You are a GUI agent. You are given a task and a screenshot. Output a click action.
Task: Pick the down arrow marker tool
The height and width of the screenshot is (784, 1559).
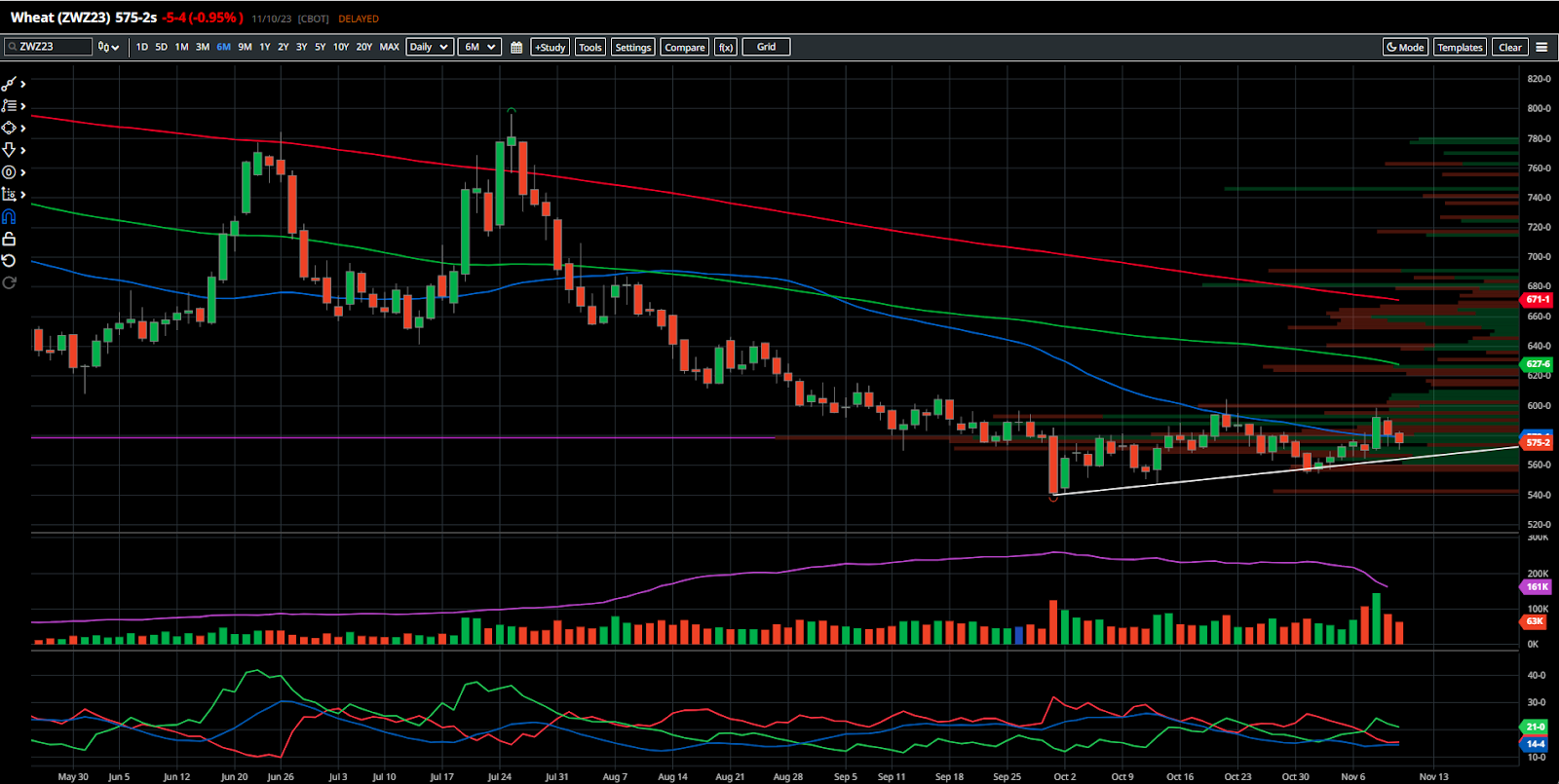click(x=10, y=150)
